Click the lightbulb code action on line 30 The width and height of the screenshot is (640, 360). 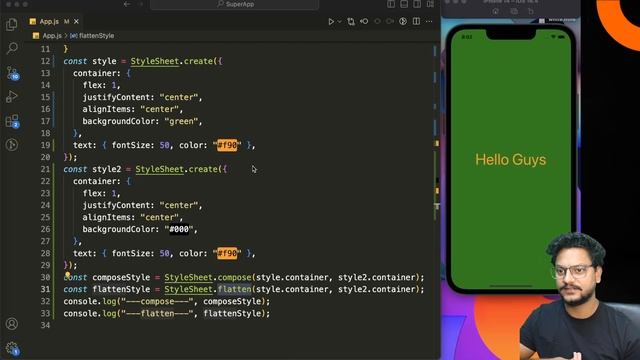[67, 275]
